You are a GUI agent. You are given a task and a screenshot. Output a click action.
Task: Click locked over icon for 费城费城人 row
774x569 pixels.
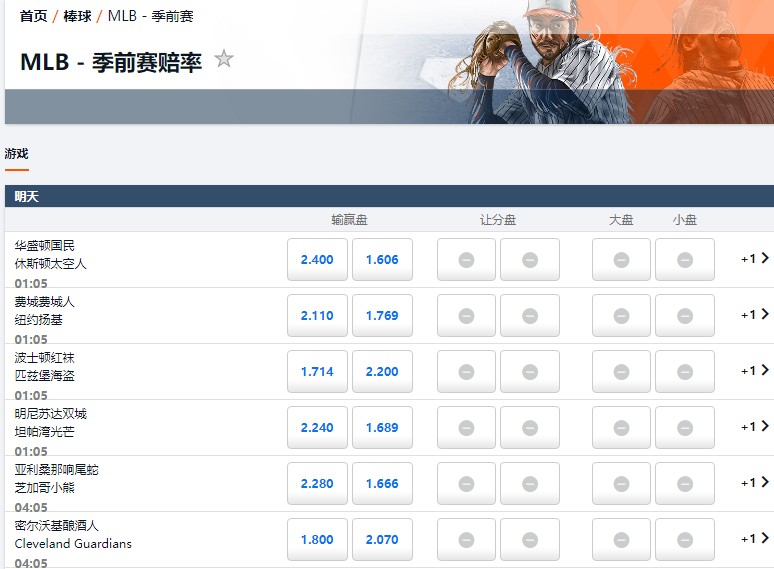coord(621,316)
